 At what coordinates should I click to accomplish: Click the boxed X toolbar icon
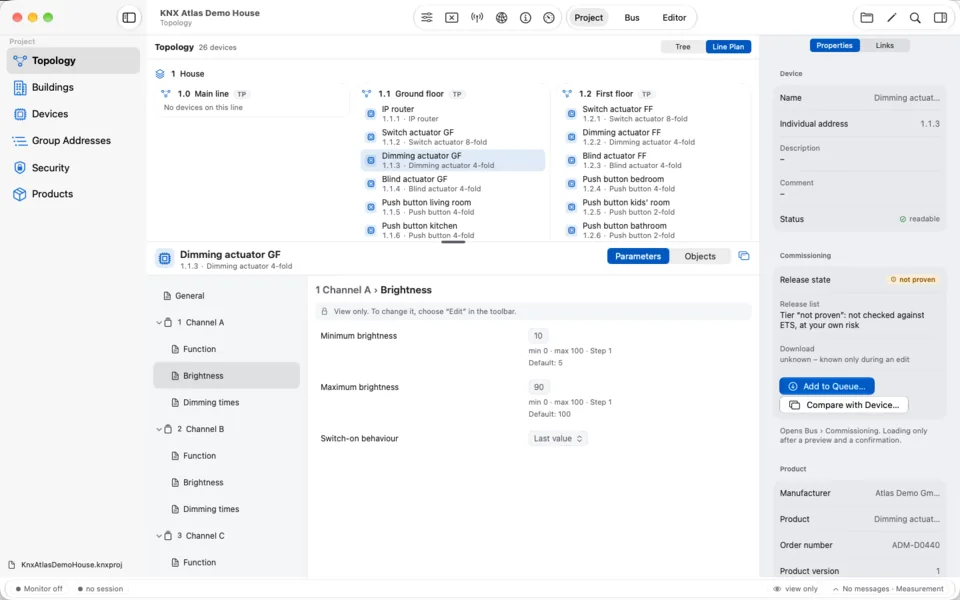click(451, 18)
